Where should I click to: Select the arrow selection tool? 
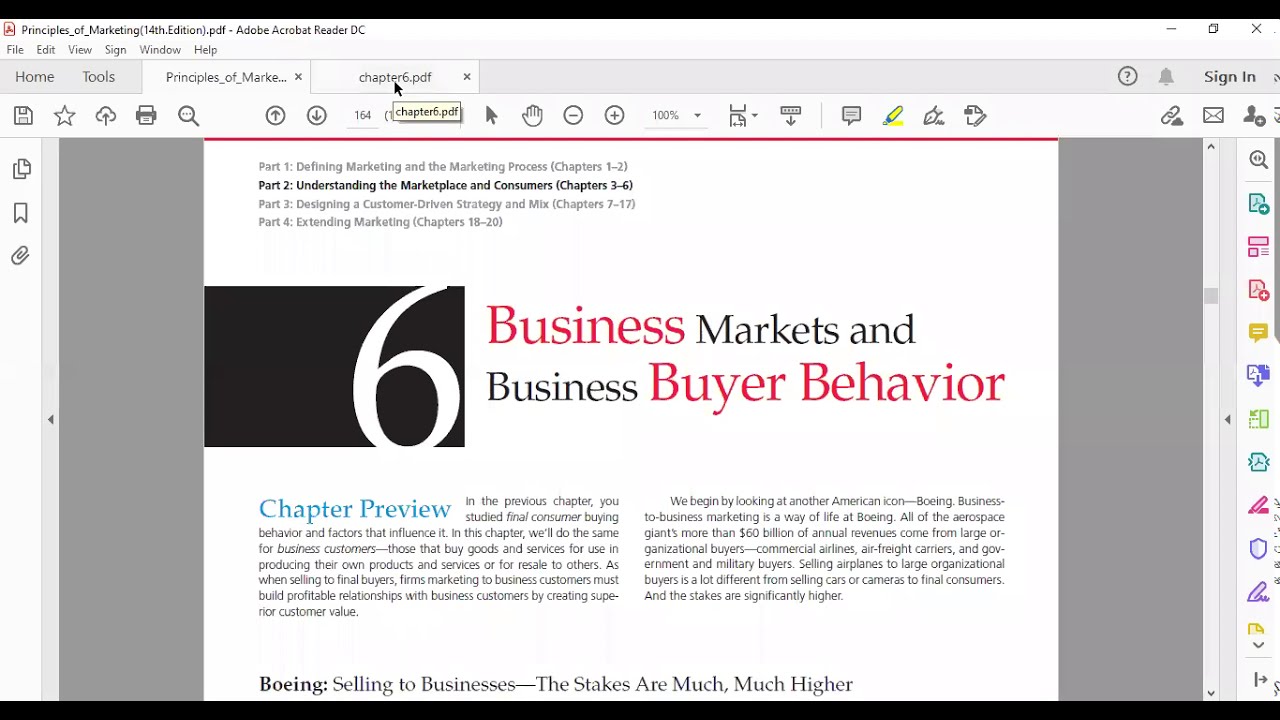click(491, 116)
